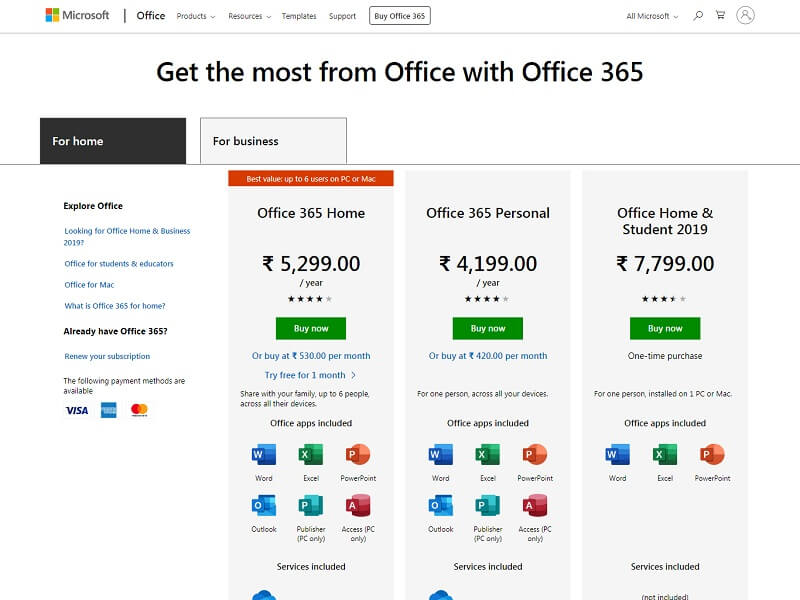The height and width of the screenshot is (600, 800).
Task: Click Word icon under Office 365 Personal
Action: [x=441, y=454]
